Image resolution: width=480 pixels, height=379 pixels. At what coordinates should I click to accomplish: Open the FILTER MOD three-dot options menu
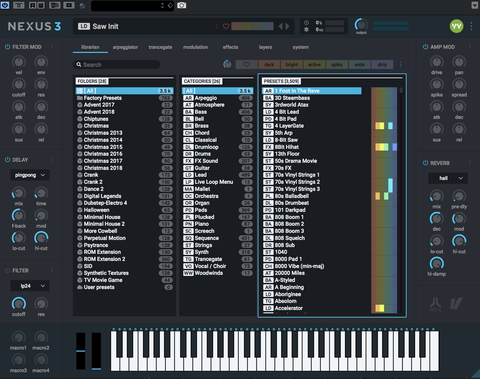52,47
